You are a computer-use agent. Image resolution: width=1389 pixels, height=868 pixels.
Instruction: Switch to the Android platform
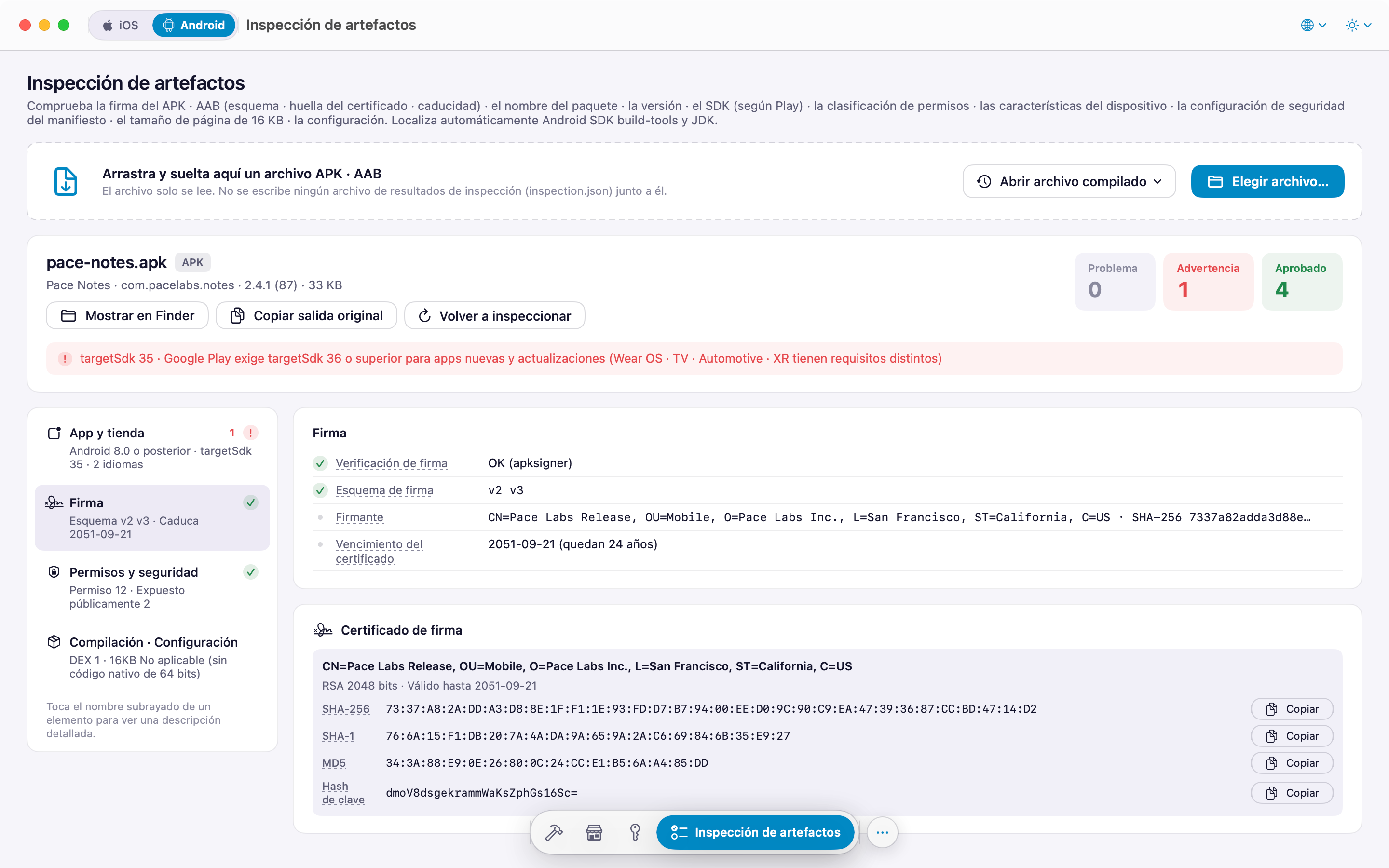[x=194, y=25]
